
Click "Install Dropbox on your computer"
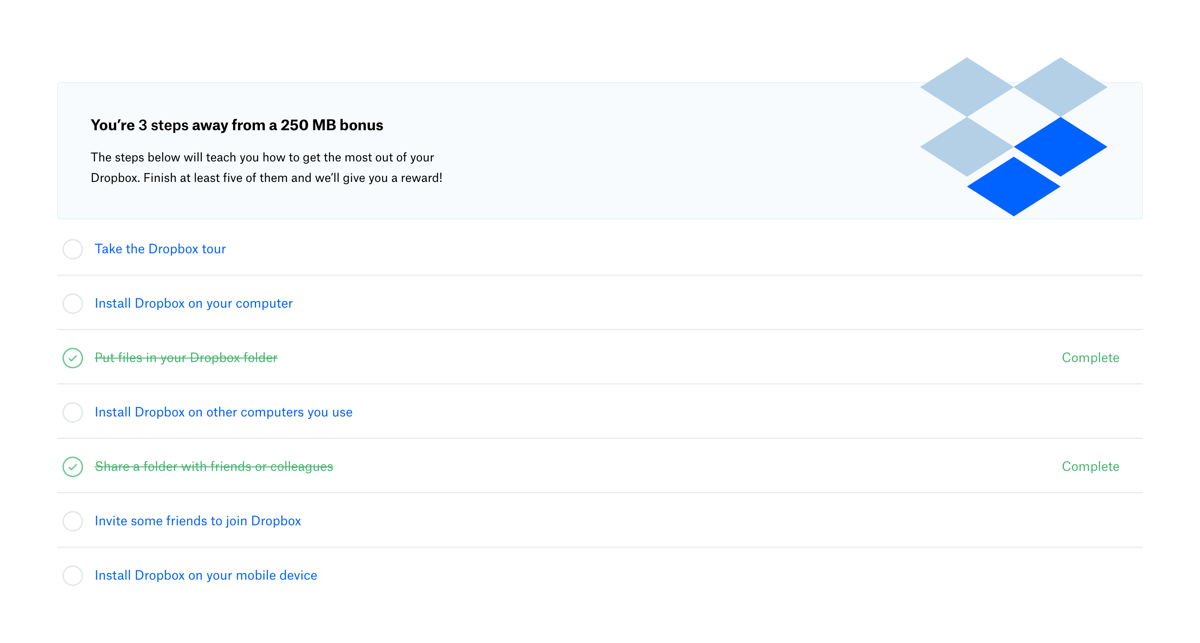pos(193,303)
